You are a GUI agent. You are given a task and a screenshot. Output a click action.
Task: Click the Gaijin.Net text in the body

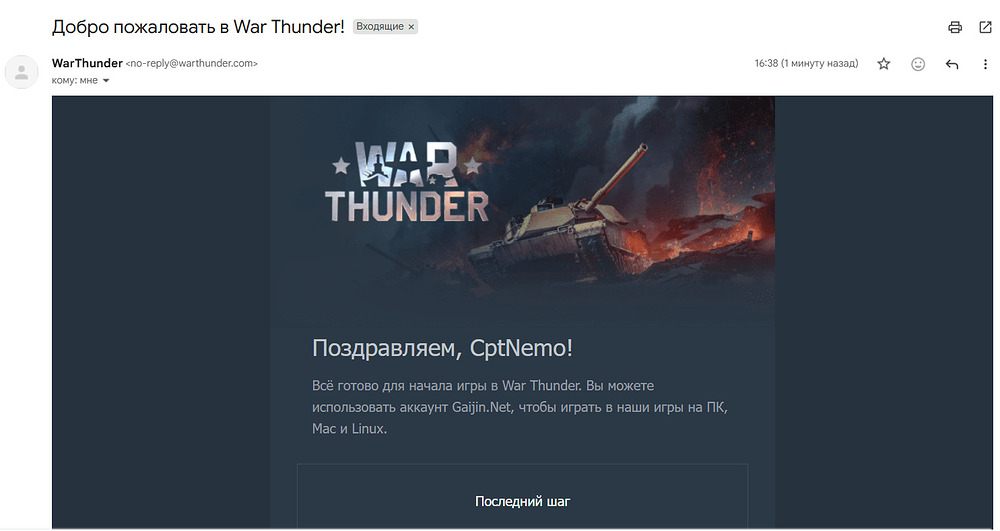(x=482, y=407)
